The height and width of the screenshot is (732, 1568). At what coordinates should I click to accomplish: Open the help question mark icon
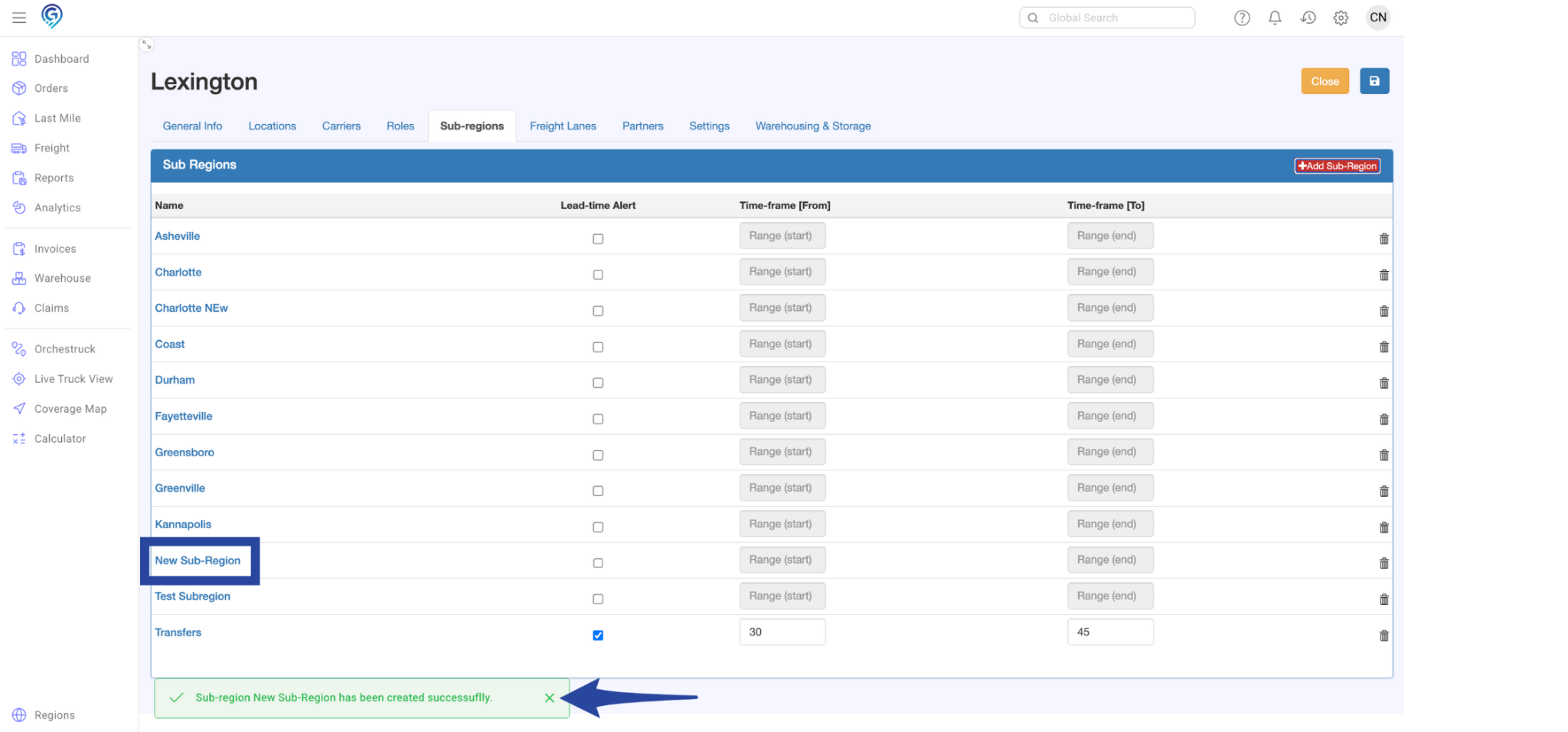1242,18
